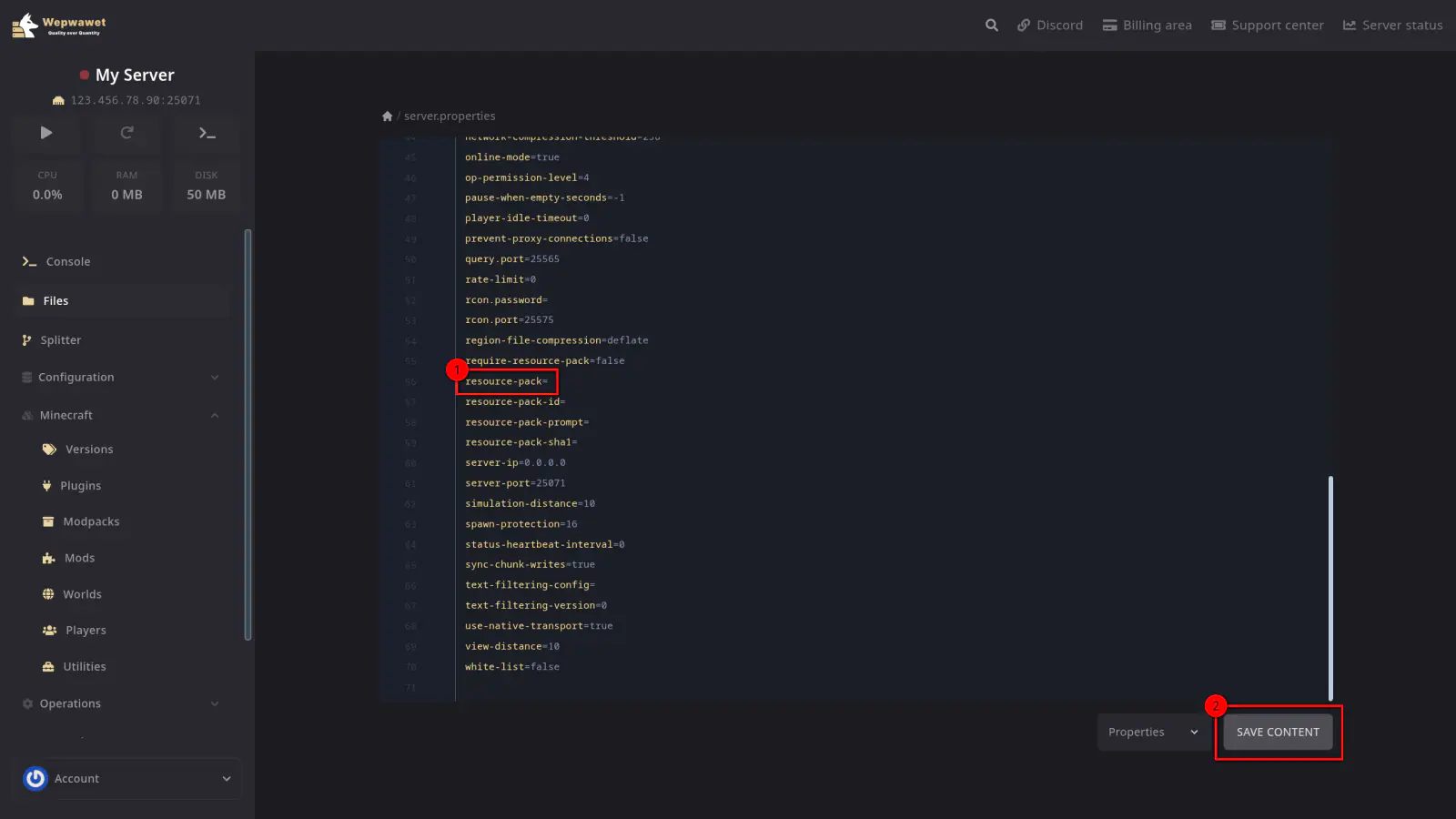This screenshot has height=819, width=1456.
Task: Go to Billing area
Action: (1147, 25)
